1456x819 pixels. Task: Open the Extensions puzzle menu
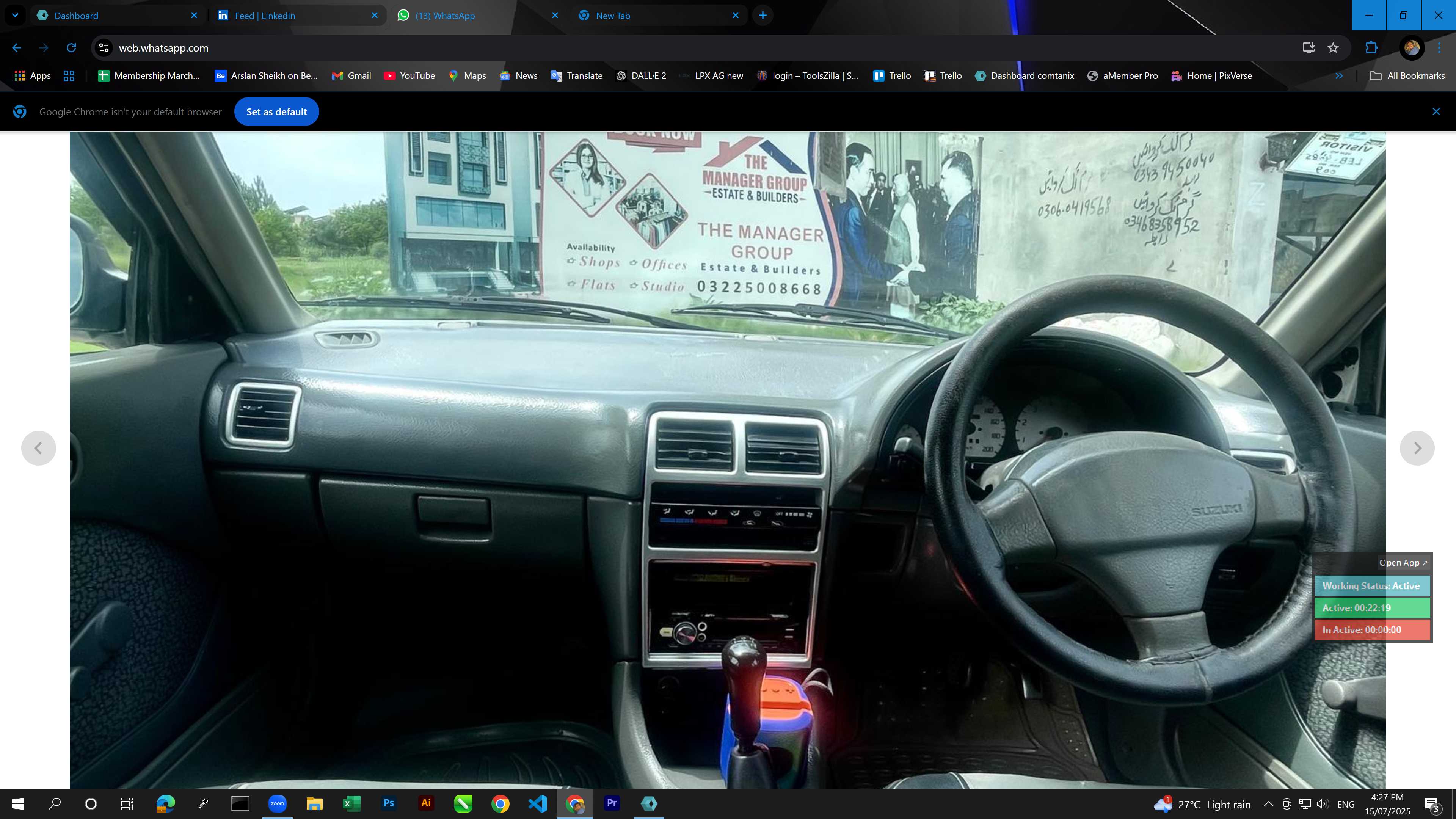coord(1371,48)
